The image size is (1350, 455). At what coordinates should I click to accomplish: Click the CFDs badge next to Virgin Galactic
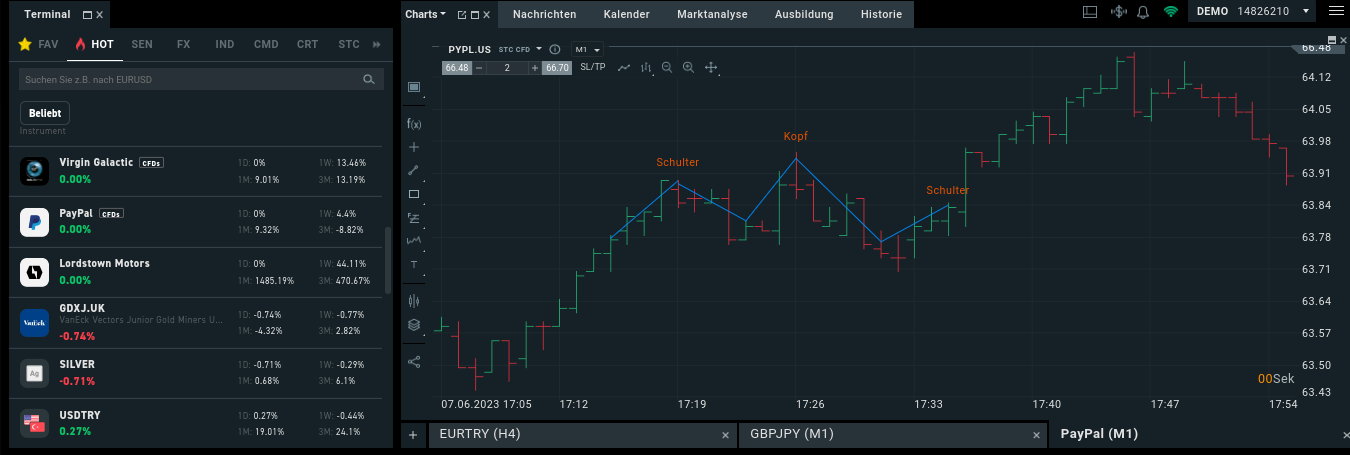(x=151, y=163)
